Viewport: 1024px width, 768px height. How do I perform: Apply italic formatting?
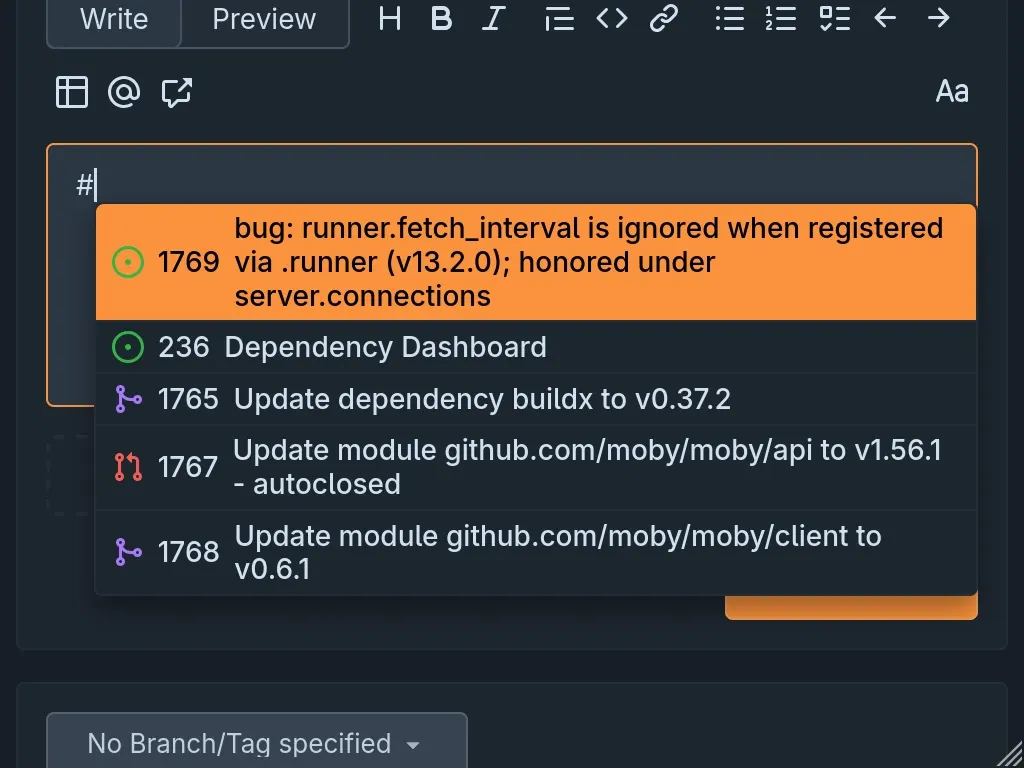(494, 18)
